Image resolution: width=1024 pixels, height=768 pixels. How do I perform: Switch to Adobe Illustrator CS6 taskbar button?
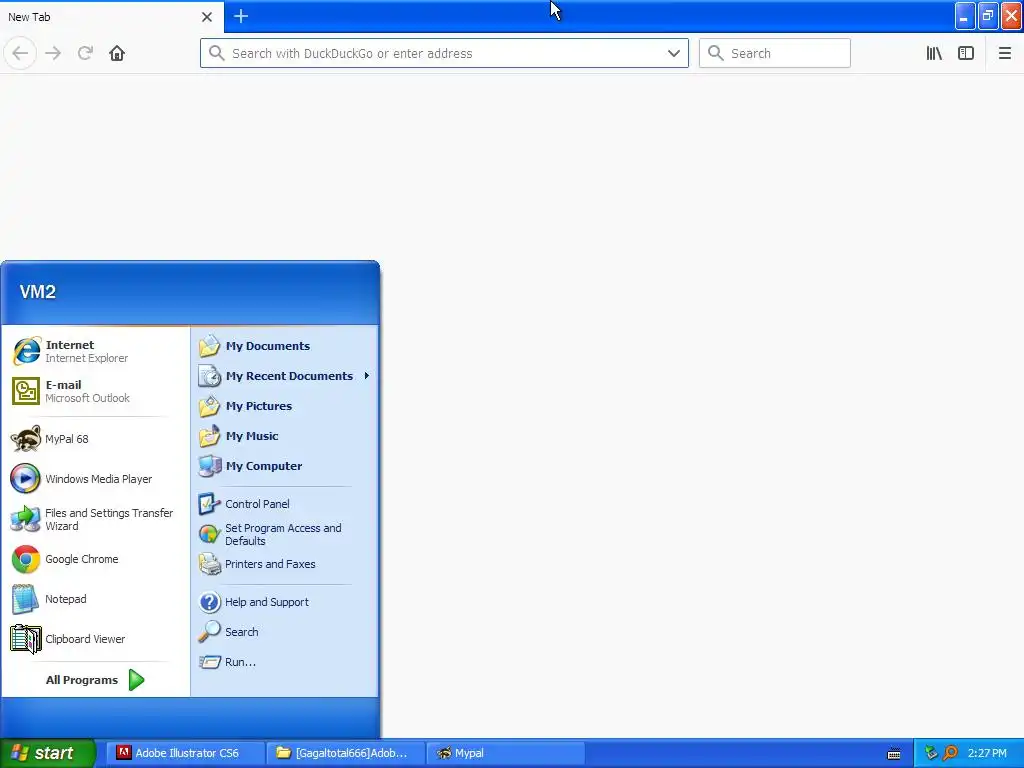click(x=187, y=753)
